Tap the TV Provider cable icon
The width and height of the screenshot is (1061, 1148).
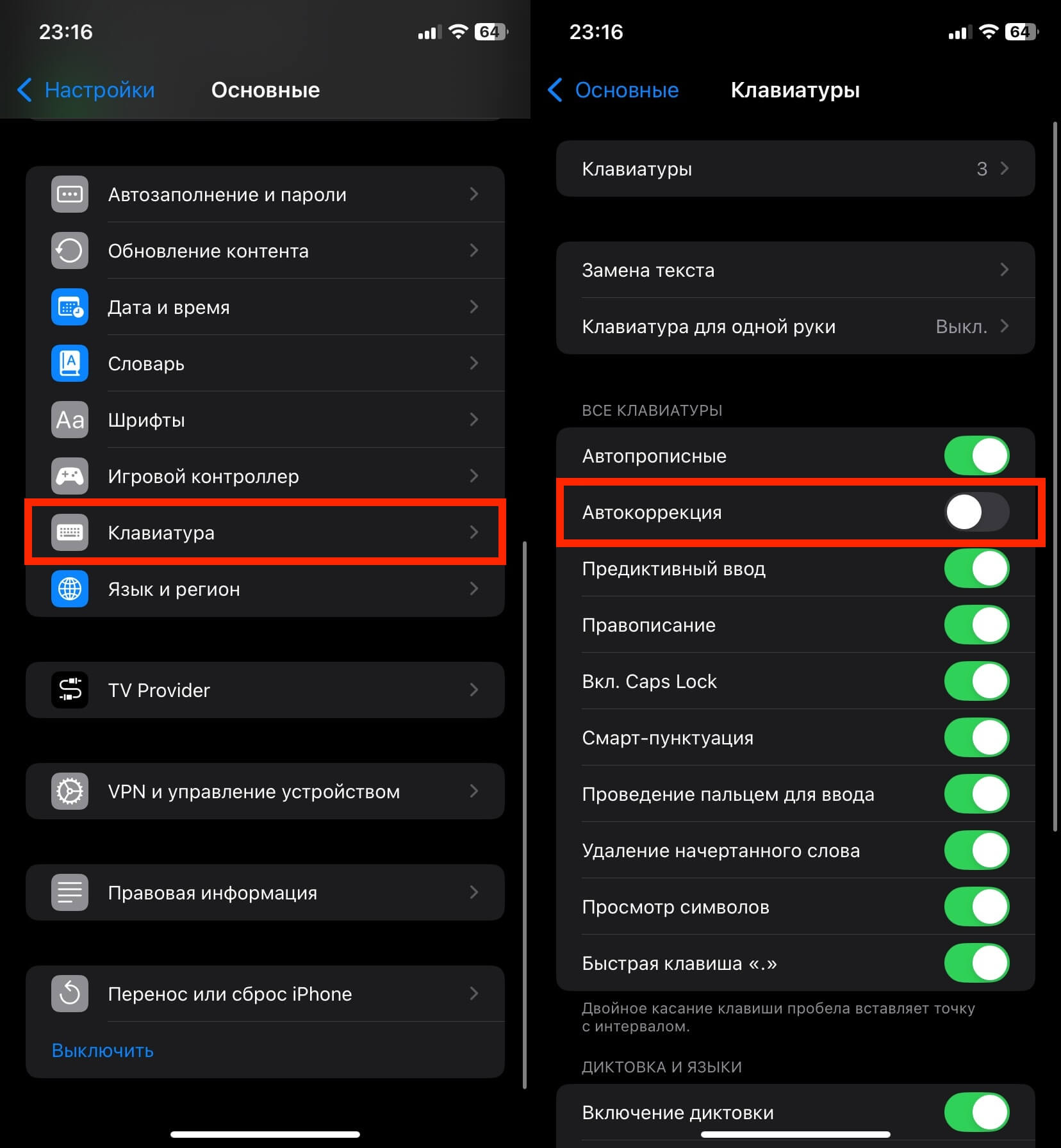[70, 690]
